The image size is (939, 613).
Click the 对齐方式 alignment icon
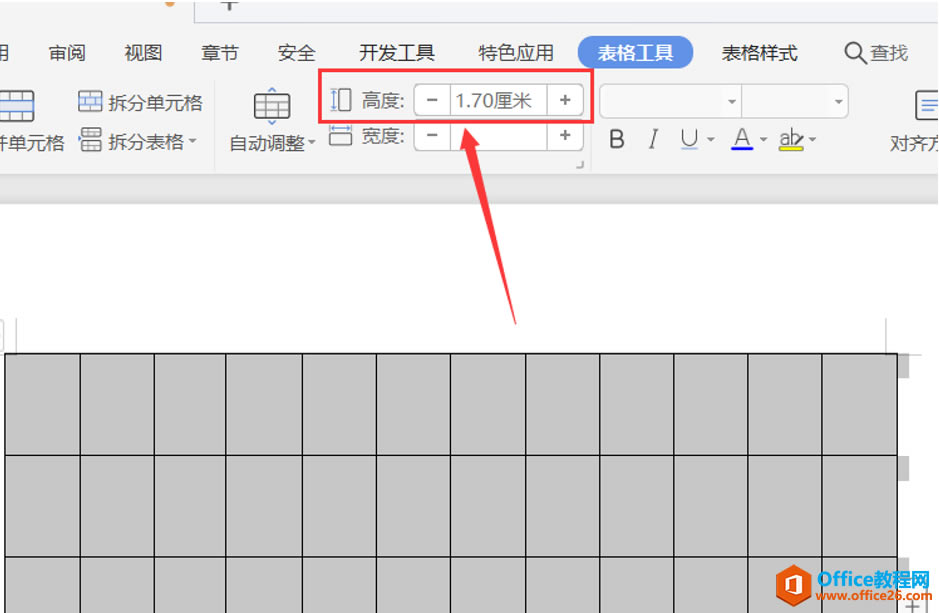926,105
